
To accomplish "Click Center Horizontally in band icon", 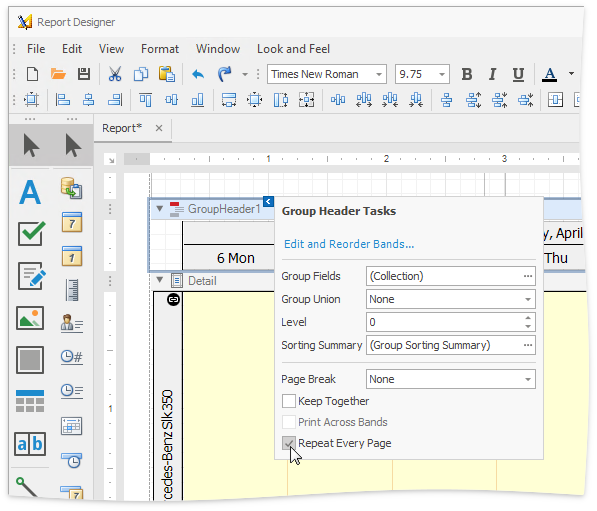I will (555, 100).
